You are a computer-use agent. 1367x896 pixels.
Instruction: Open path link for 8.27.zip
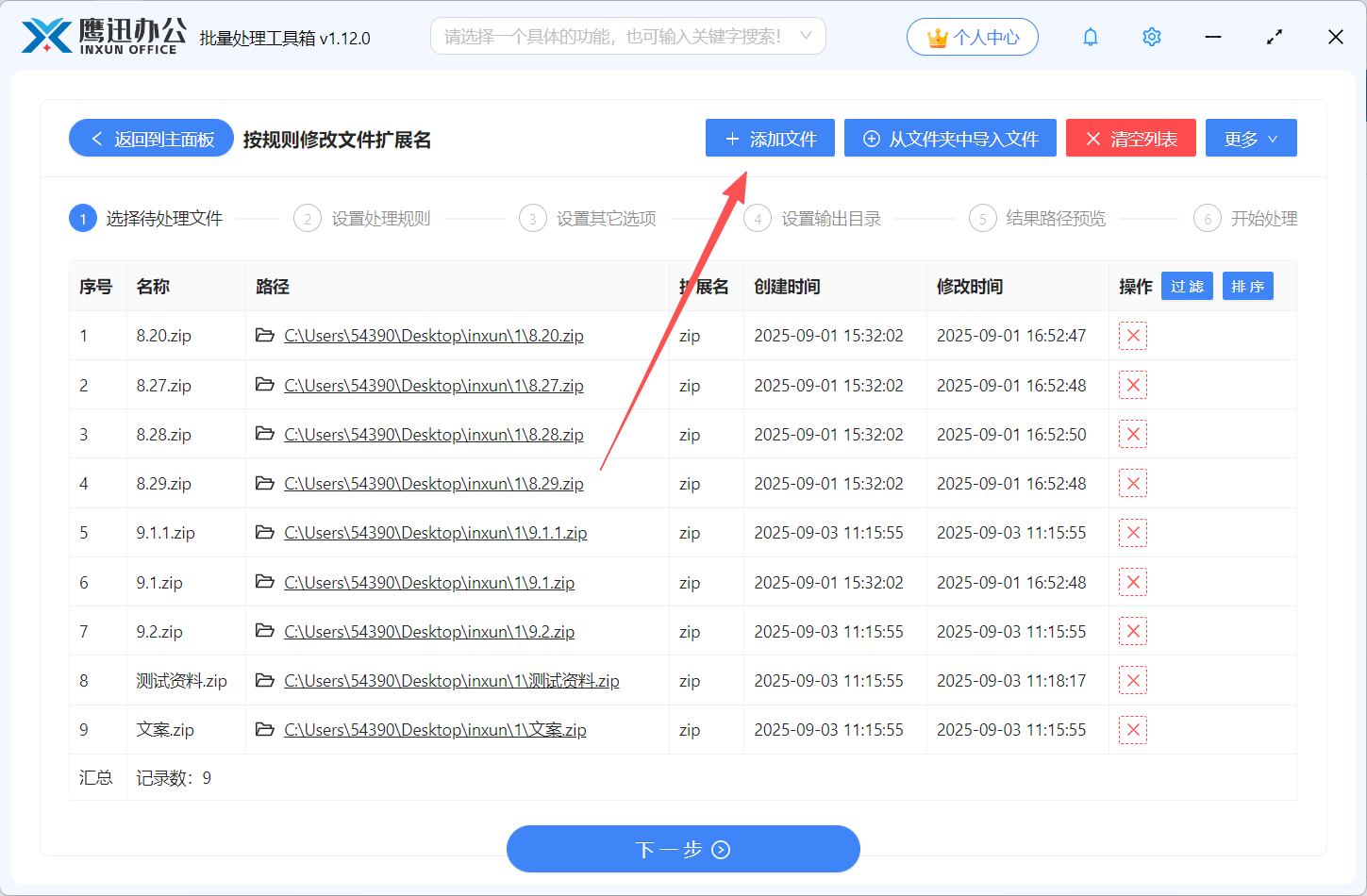[x=434, y=385]
